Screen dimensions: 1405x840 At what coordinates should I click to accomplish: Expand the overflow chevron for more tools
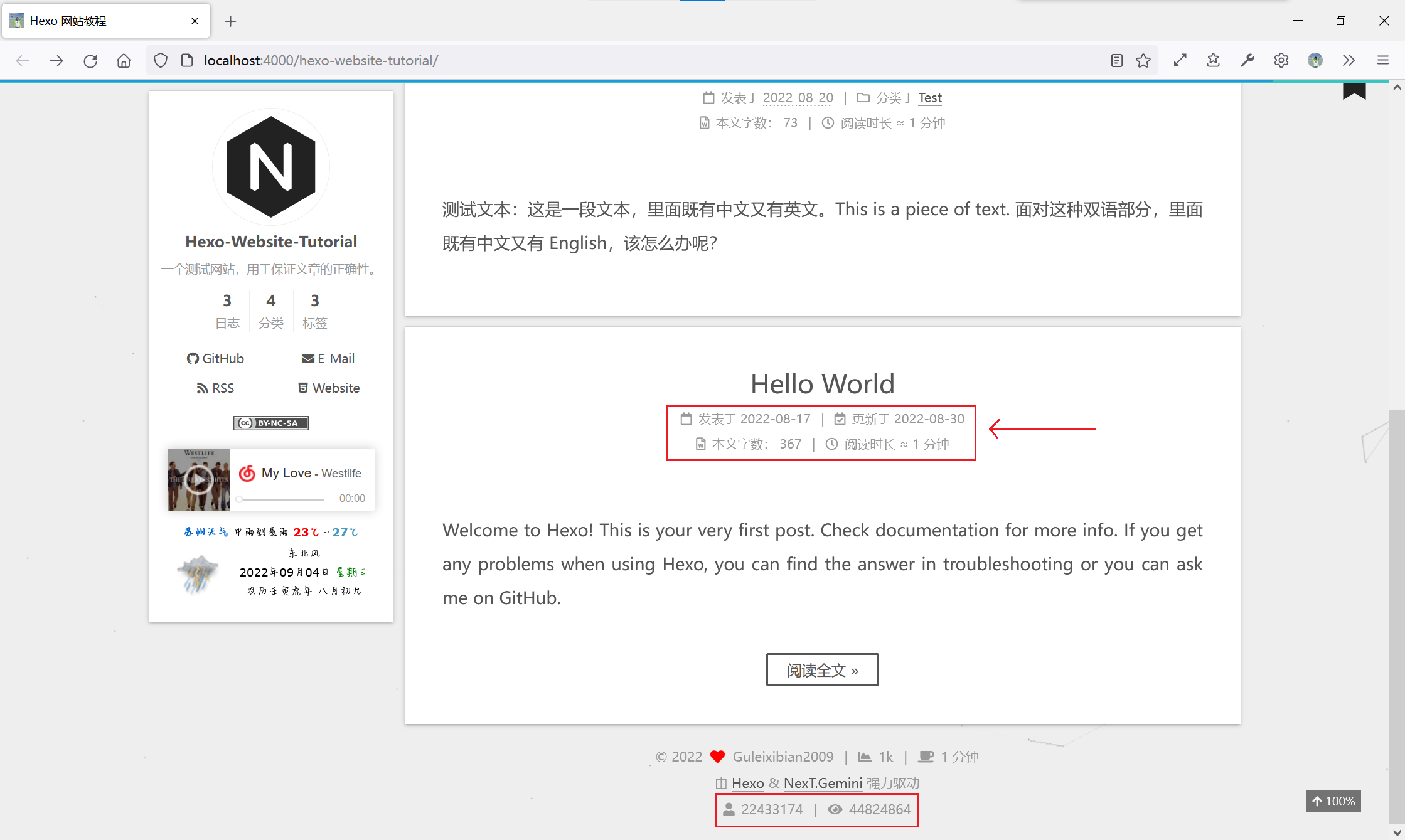(1349, 61)
